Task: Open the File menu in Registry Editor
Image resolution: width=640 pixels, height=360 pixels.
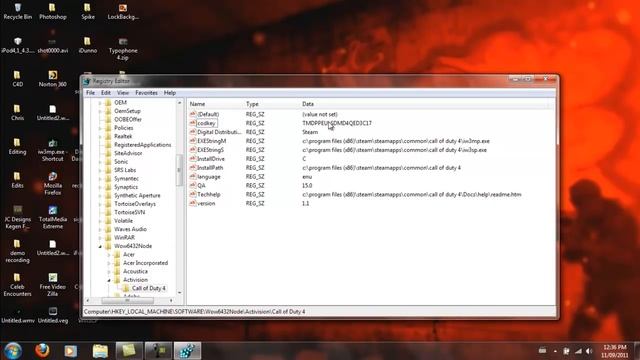Action: click(x=90, y=93)
